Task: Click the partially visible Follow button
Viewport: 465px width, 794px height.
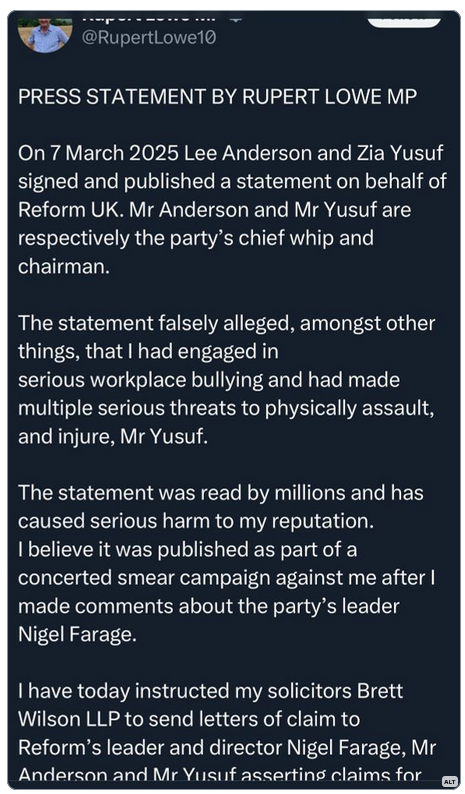Action: 404,21
